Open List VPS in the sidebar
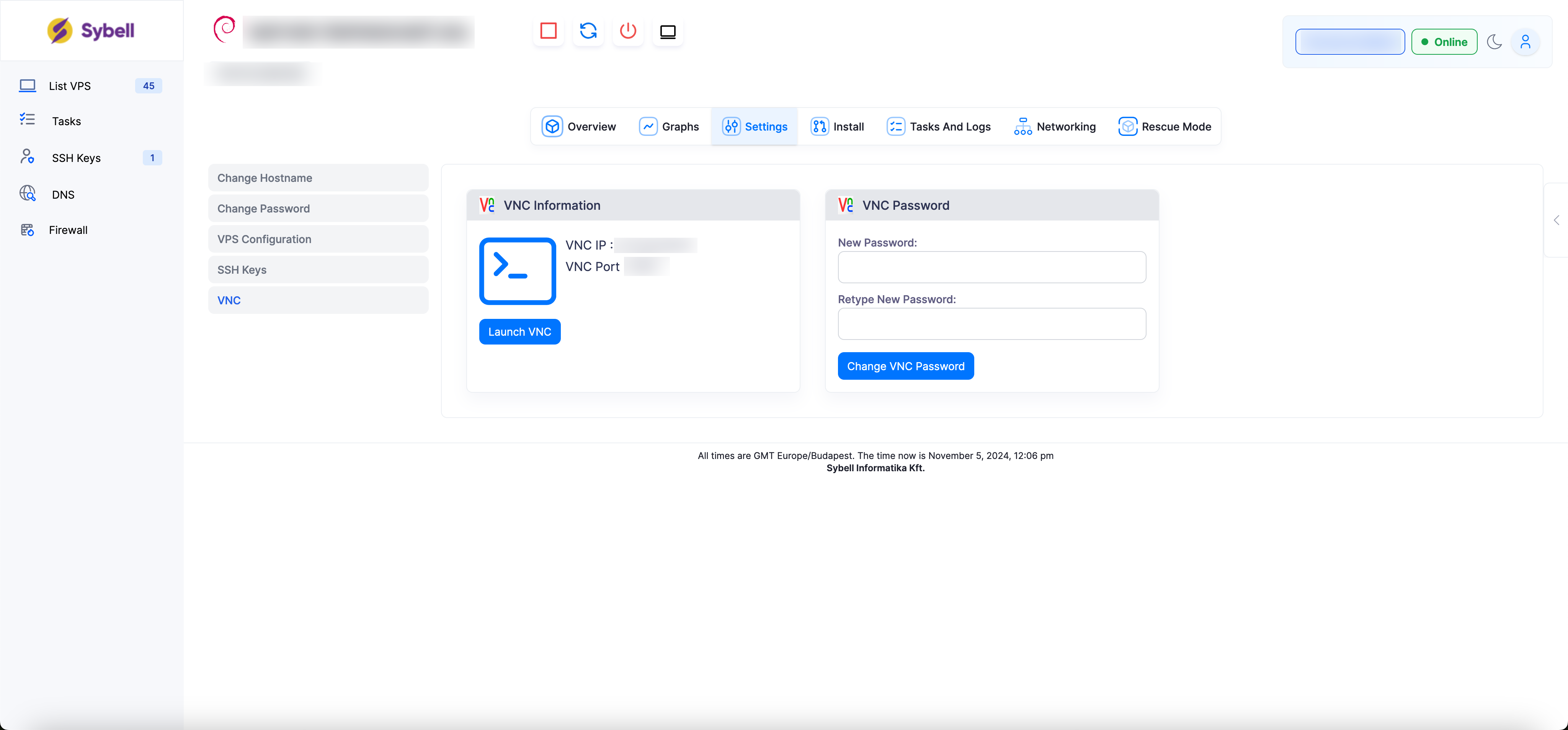Screen dimensions: 1568x730 tap(70, 86)
